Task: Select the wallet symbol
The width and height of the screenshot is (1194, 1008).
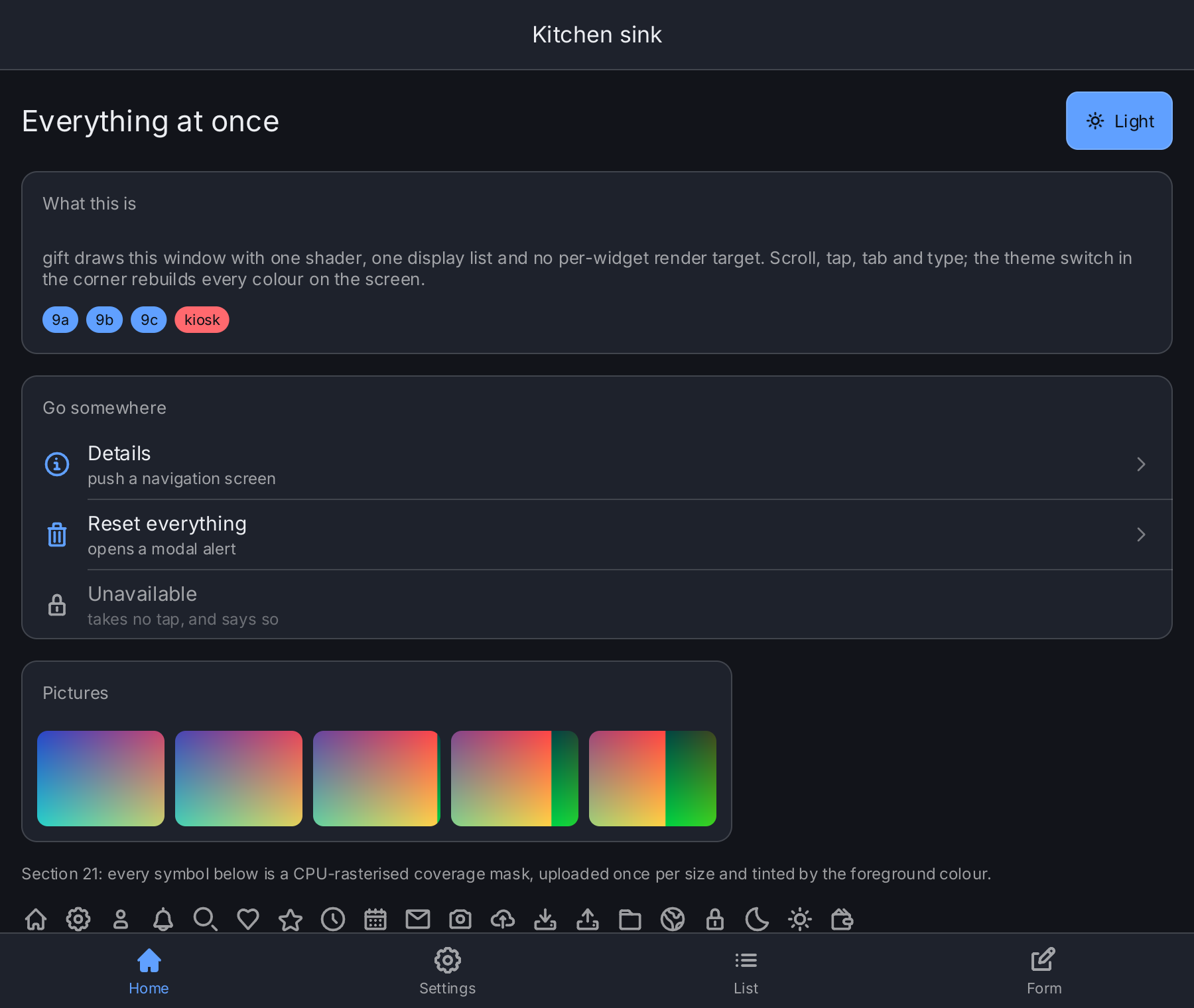Action: (842, 919)
